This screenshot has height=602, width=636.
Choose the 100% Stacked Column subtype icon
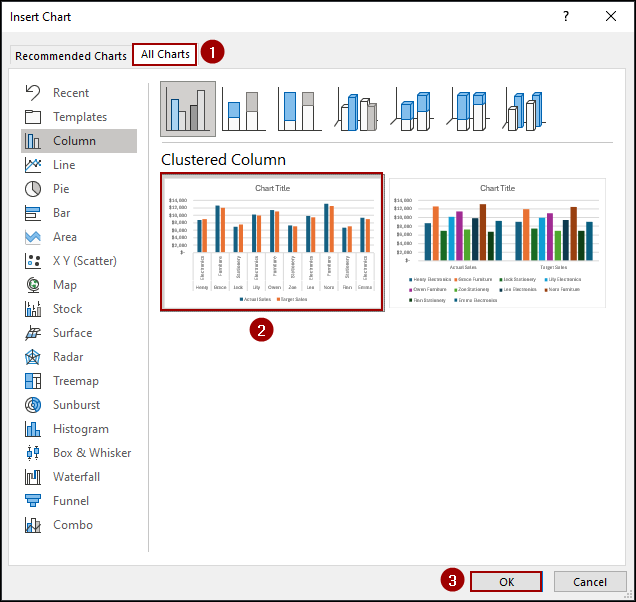click(x=299, y=111)
